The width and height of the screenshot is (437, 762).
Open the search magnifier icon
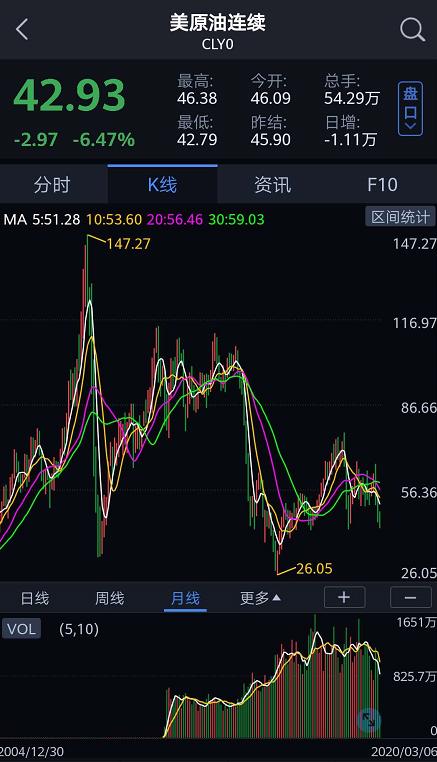click(412, 30)
